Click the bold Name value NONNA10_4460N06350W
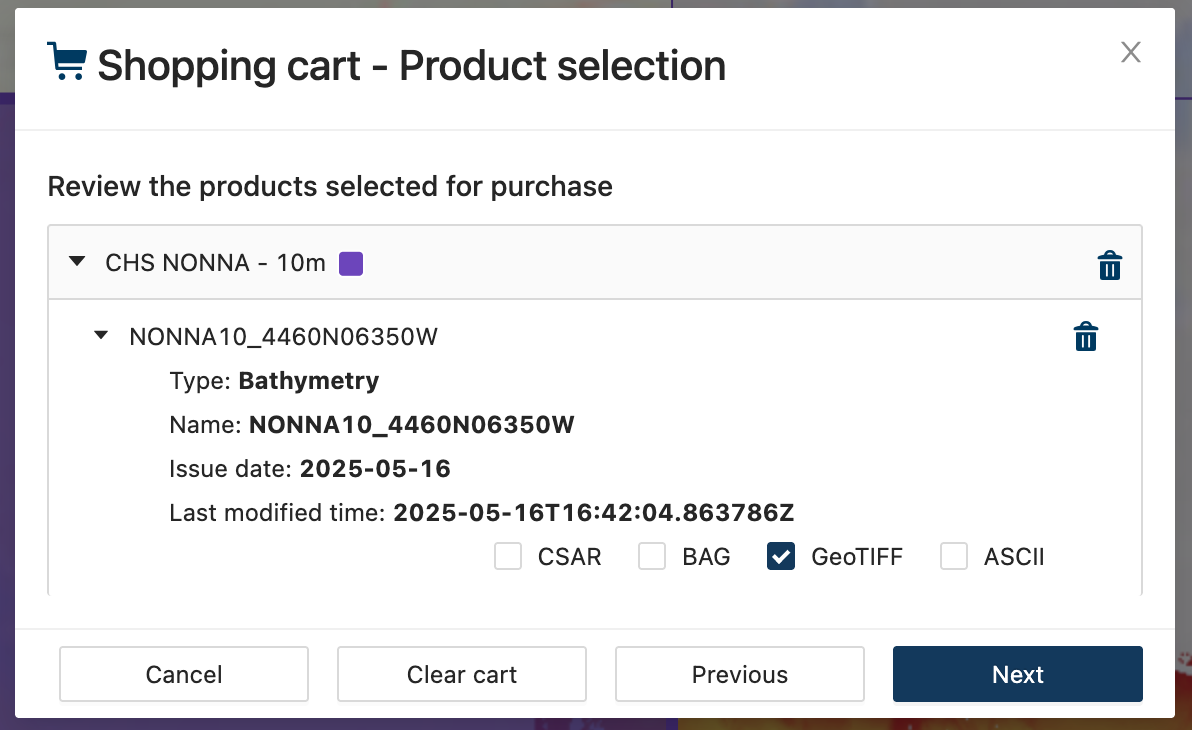Viewport: 1192px width, 730px height. coord(411,425)
